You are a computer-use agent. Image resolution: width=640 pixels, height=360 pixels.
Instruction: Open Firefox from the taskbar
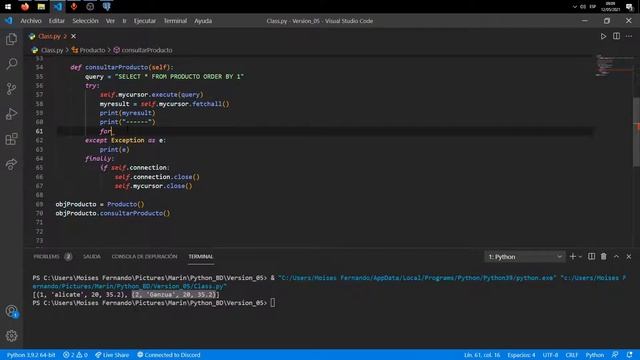point(25,7)
